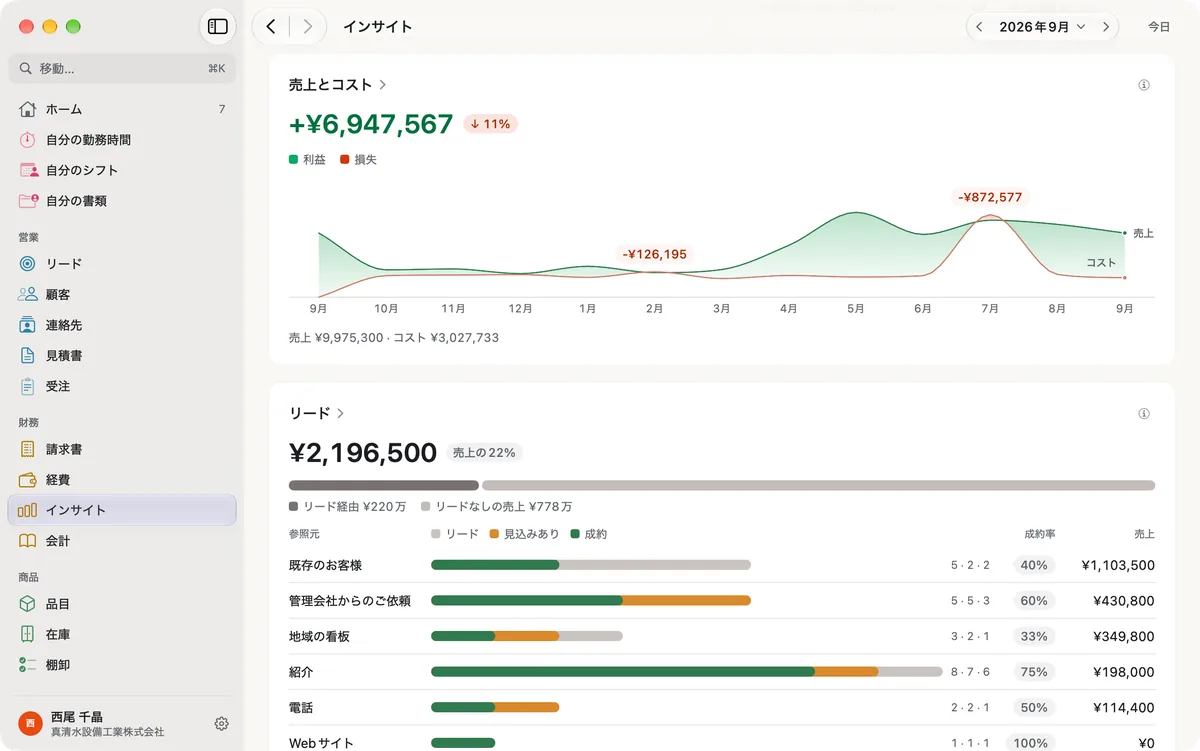Click the 移動... search field

tap(122, 69)
